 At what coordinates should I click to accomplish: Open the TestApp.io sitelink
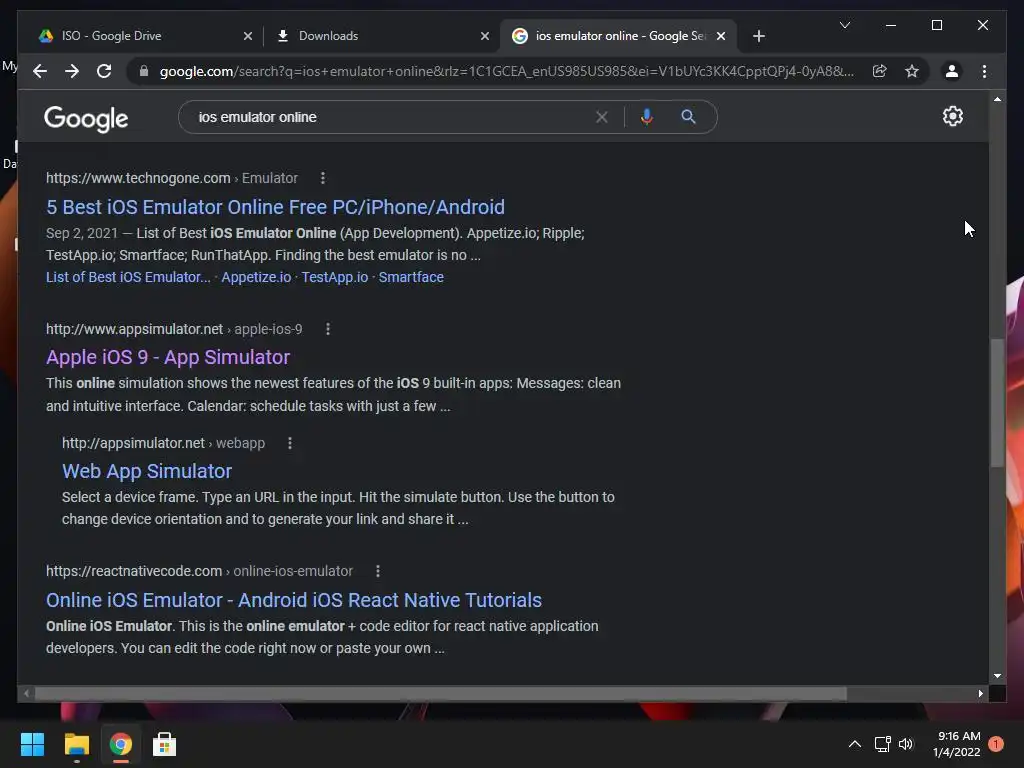coord(334,277)
